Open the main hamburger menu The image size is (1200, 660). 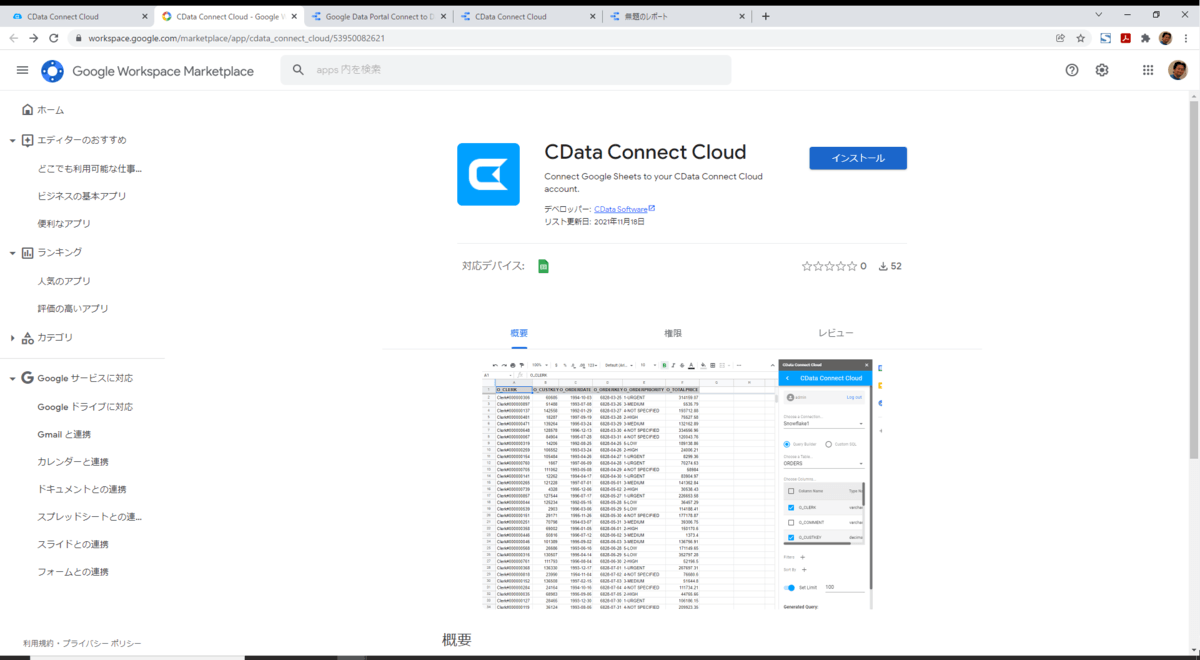[x=22, y=70]
